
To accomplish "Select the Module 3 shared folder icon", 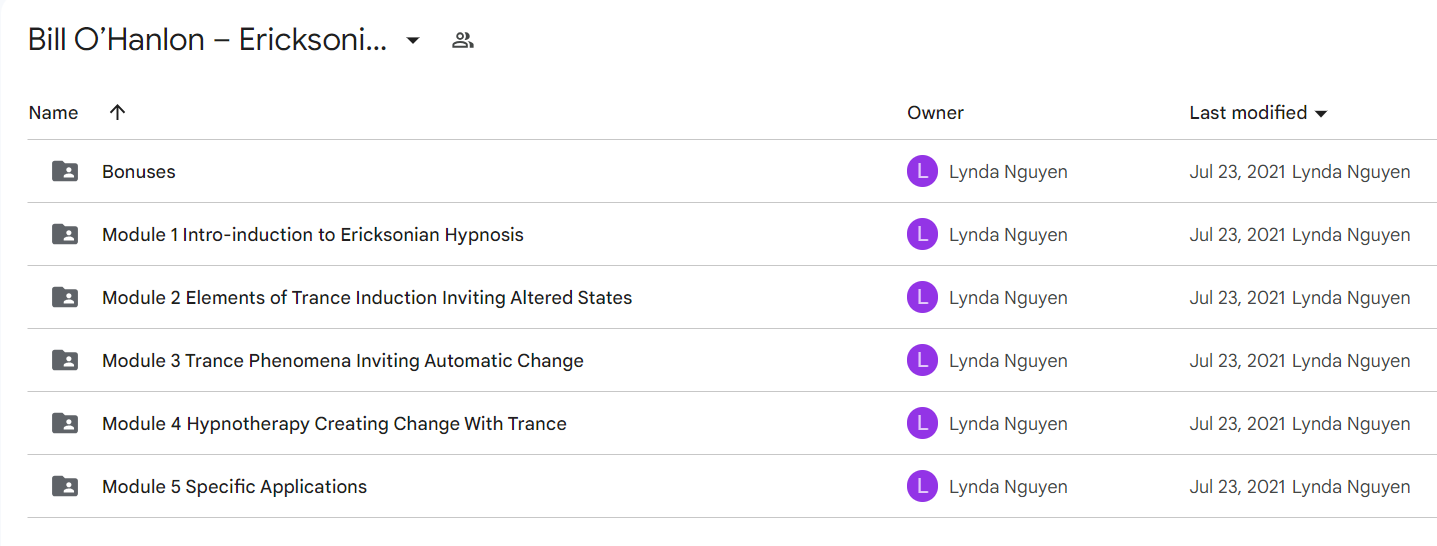I will [x=65, y=360].
